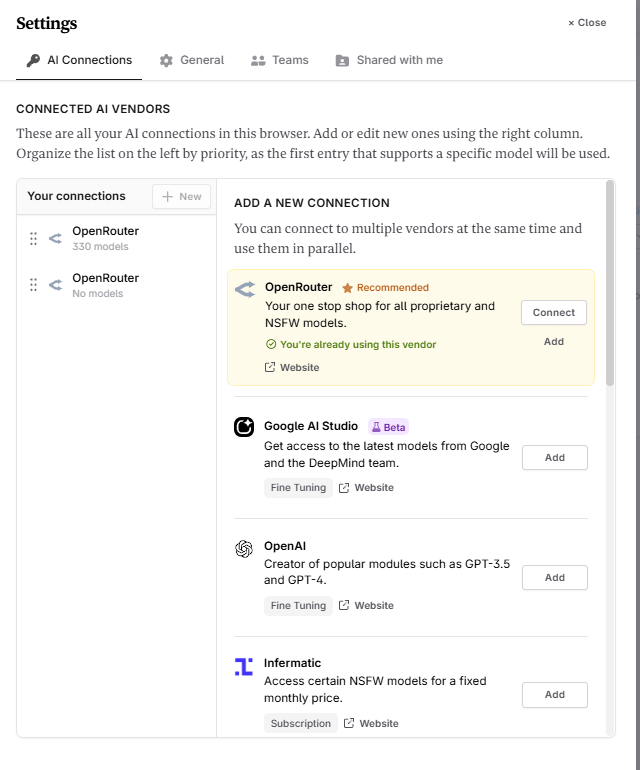640x770 pixels.
Task: Click the OpenAI logo icon
Action: click(x=244, y=549)
